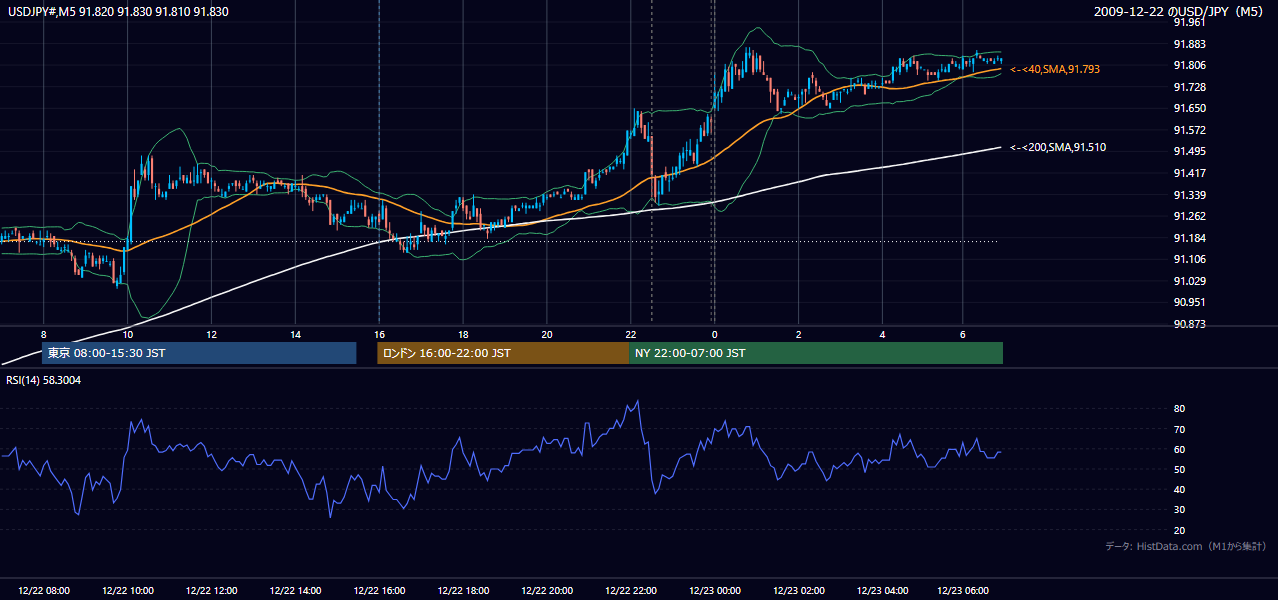This screenshot has height=600, width=1278.
Task: Click the 12/22 22:00 date label
Action: (631, 591)
